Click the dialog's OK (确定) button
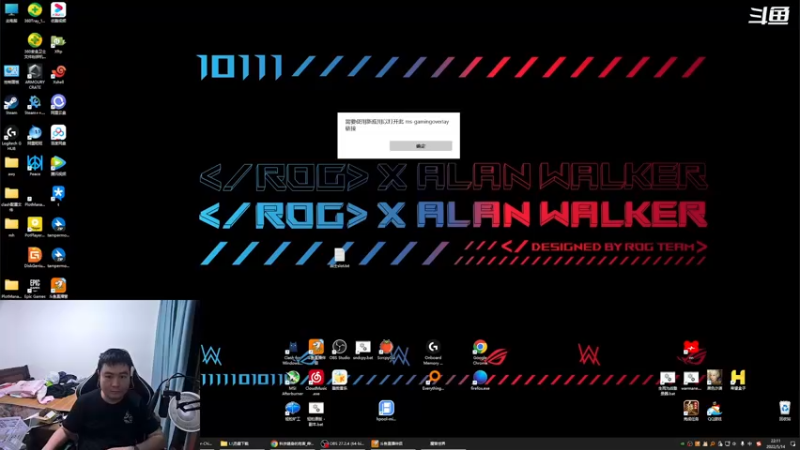Screen dimensions: 800x450 420,146
